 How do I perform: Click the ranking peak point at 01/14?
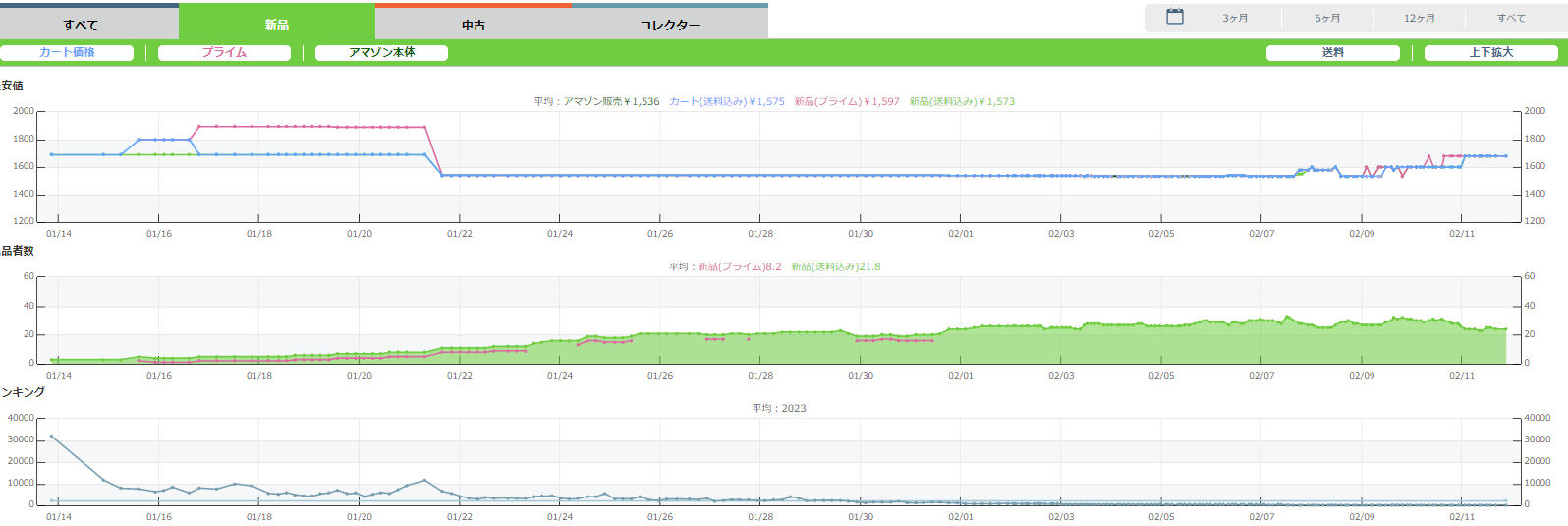tap(52, 437)
